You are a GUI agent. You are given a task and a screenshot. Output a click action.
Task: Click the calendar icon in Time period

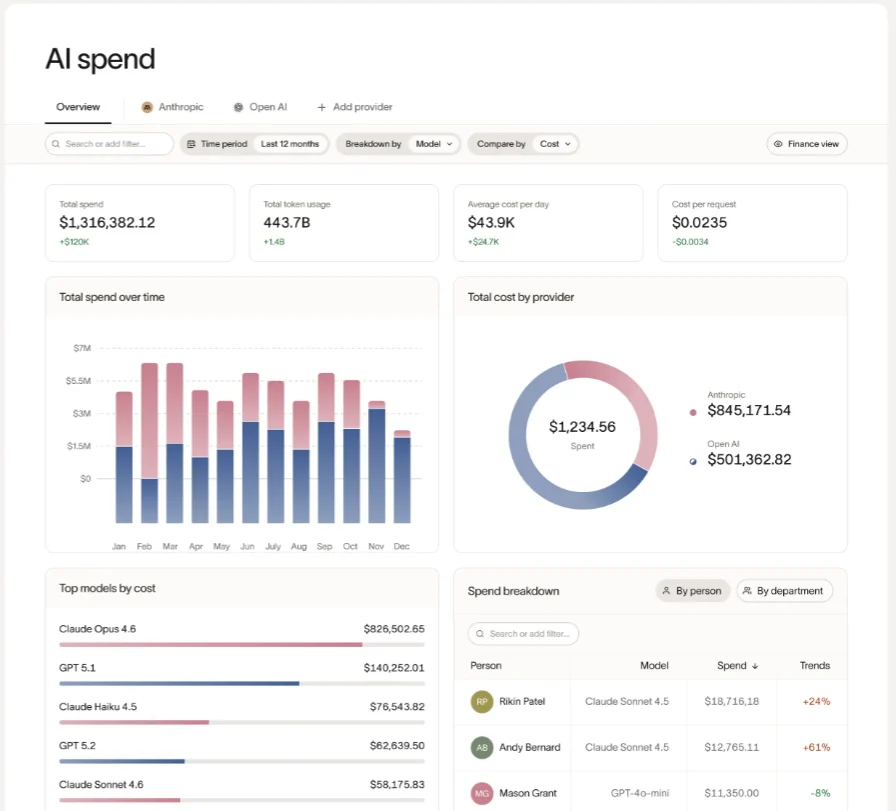pos(191,144)
